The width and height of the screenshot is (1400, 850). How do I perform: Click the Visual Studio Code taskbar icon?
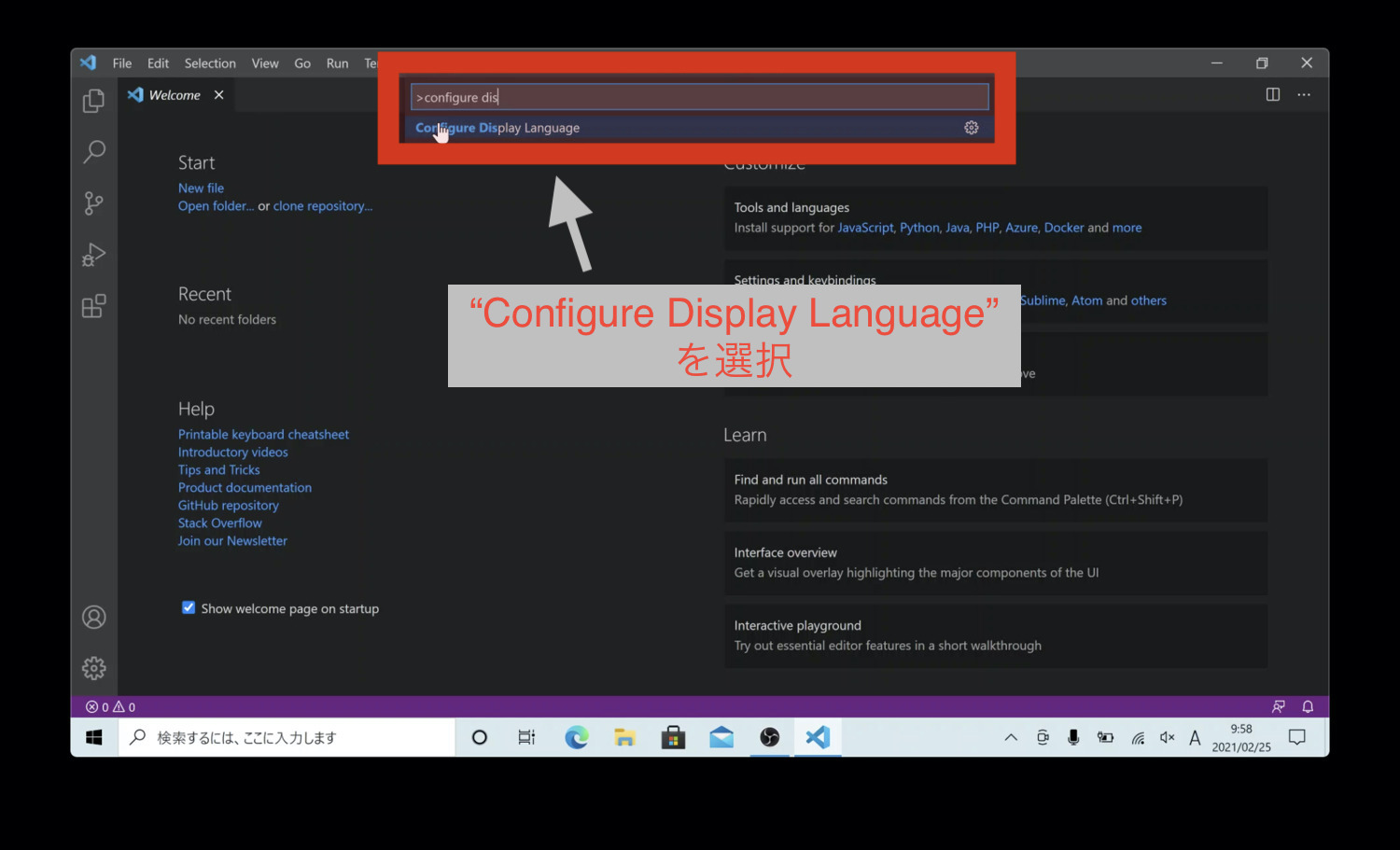pos(818,737)
